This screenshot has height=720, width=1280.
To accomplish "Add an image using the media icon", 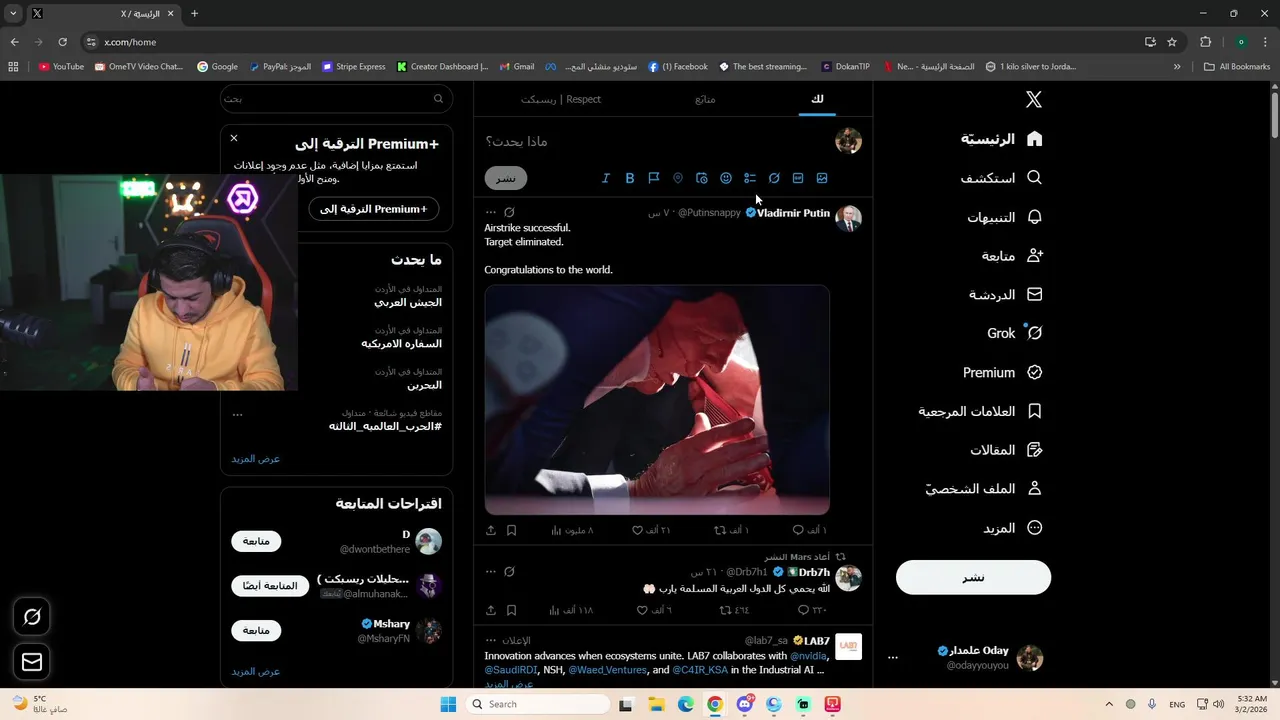I will point(822,178).
